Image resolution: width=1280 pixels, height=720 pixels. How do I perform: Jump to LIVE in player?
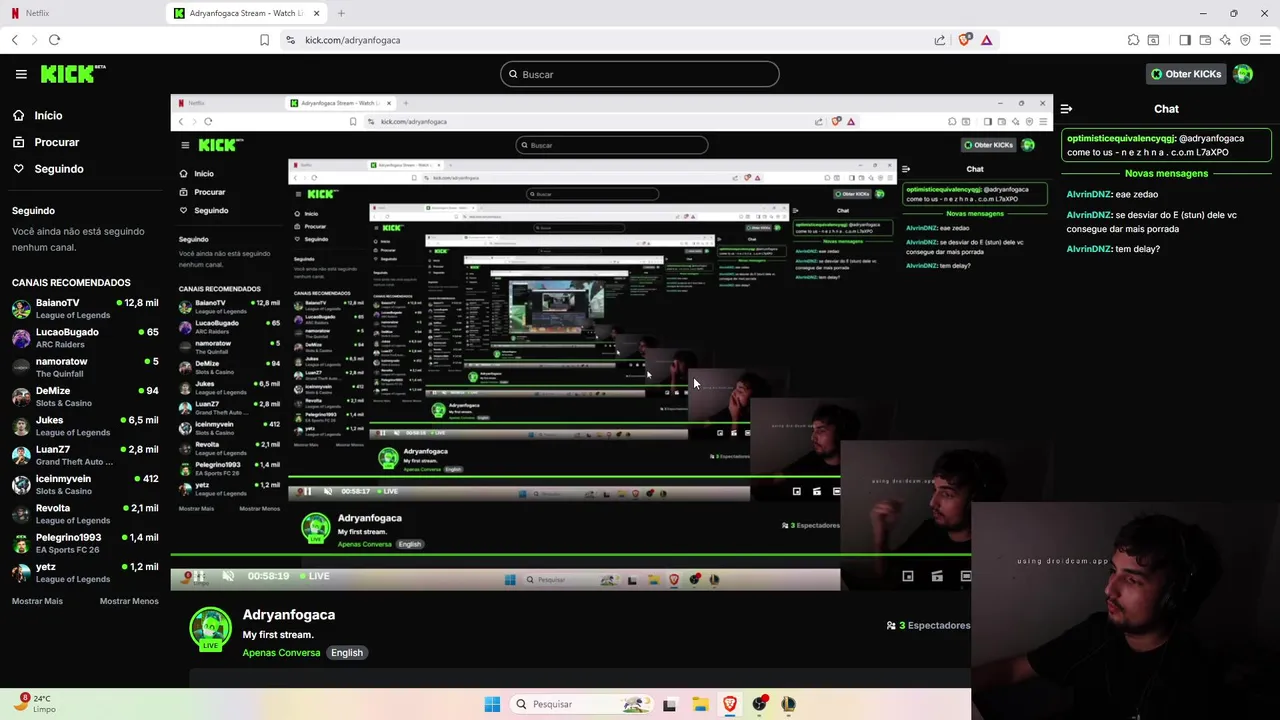(x=313, y=576)
